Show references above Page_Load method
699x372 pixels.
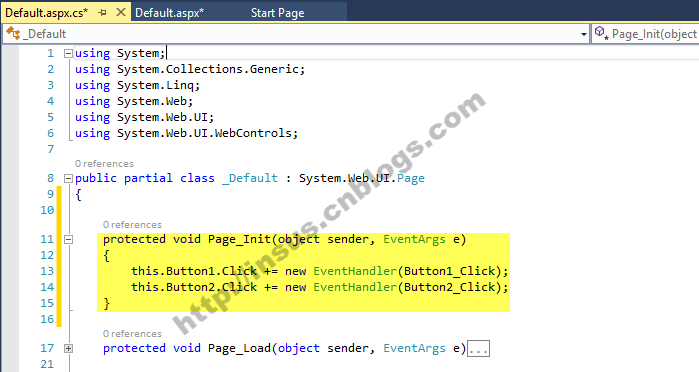[x=132, y=334]
